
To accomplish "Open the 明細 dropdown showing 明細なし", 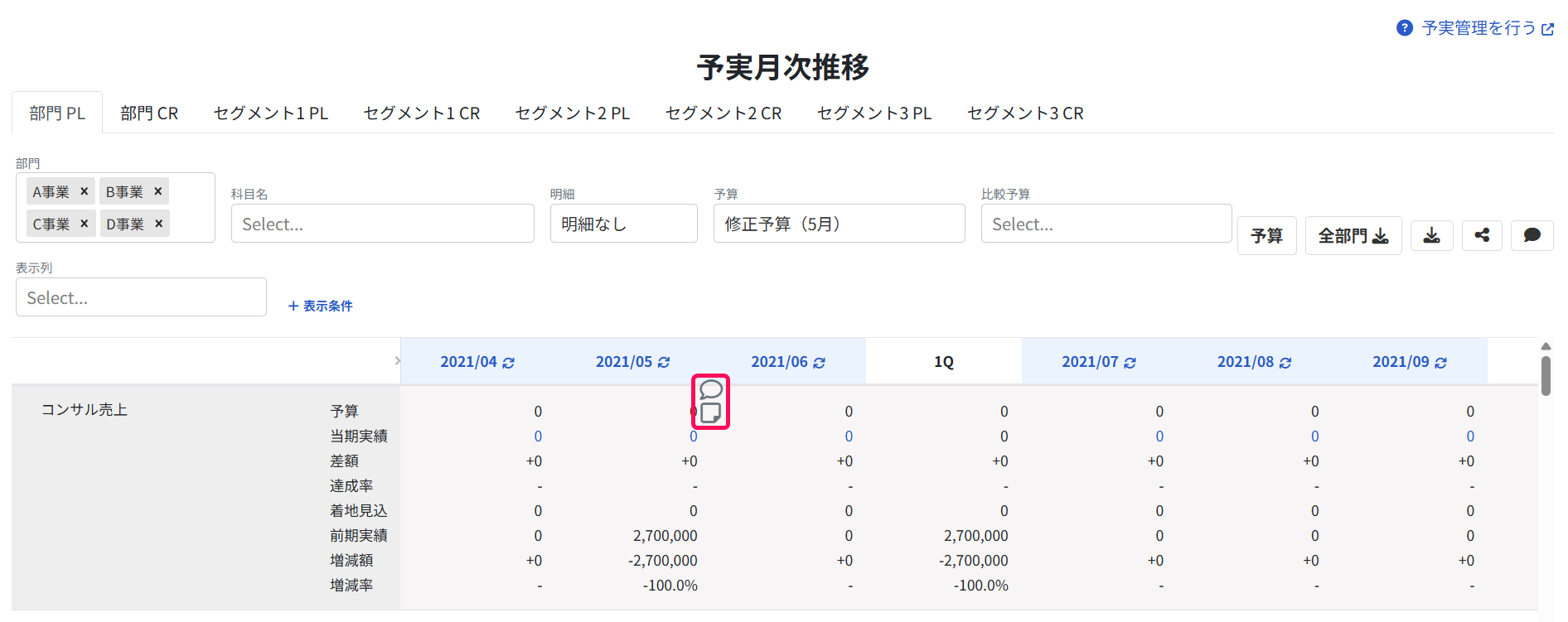I will point(624,224).
